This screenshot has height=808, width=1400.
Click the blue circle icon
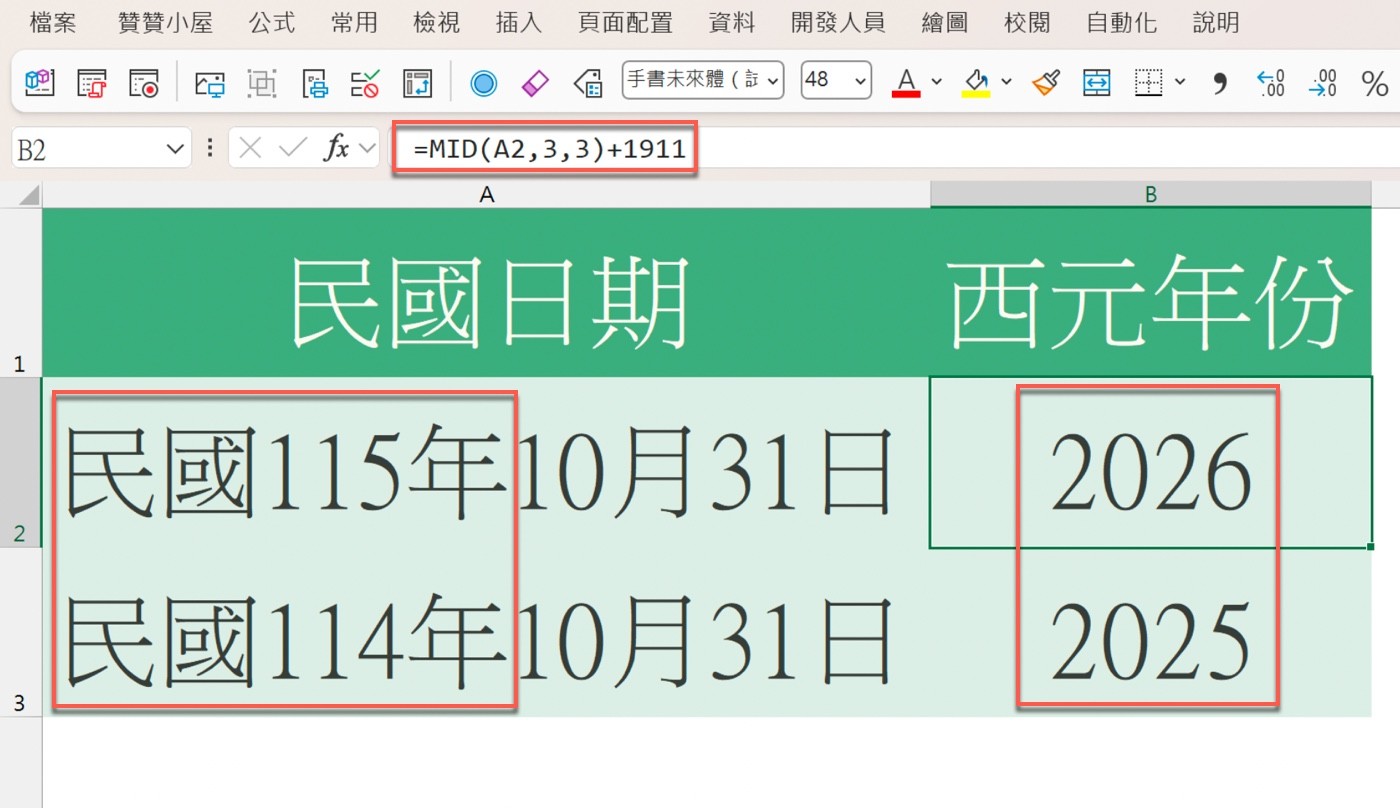[x=484, y=82]
